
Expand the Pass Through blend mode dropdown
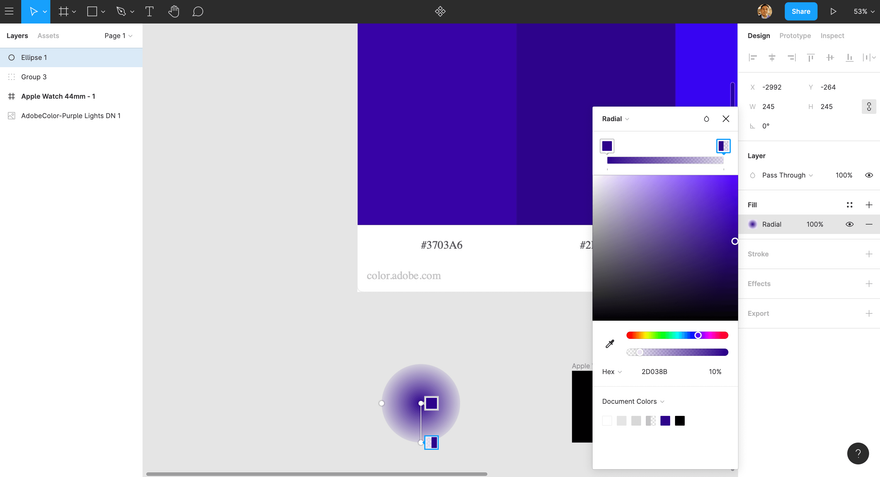pos(787,175)
